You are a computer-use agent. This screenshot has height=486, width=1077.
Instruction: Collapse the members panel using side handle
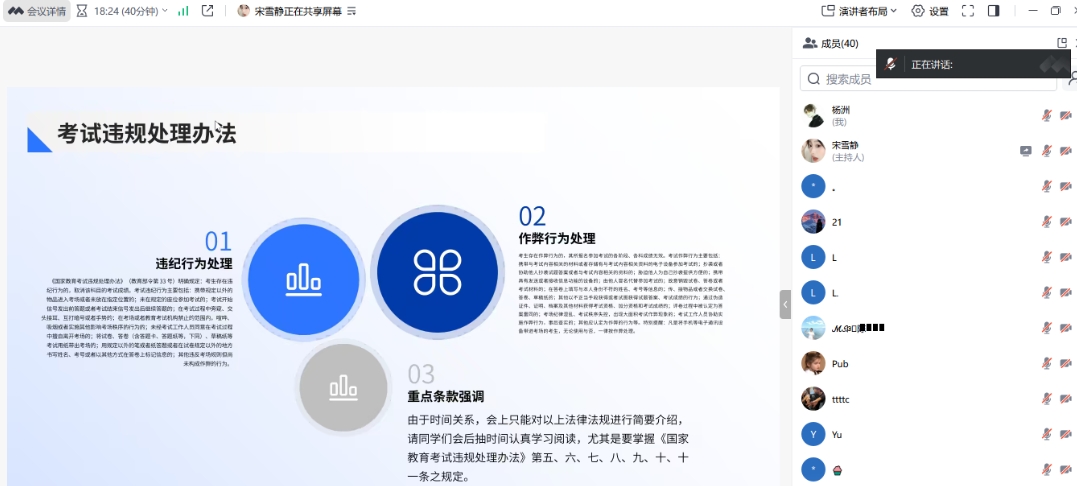pos(785,304)
